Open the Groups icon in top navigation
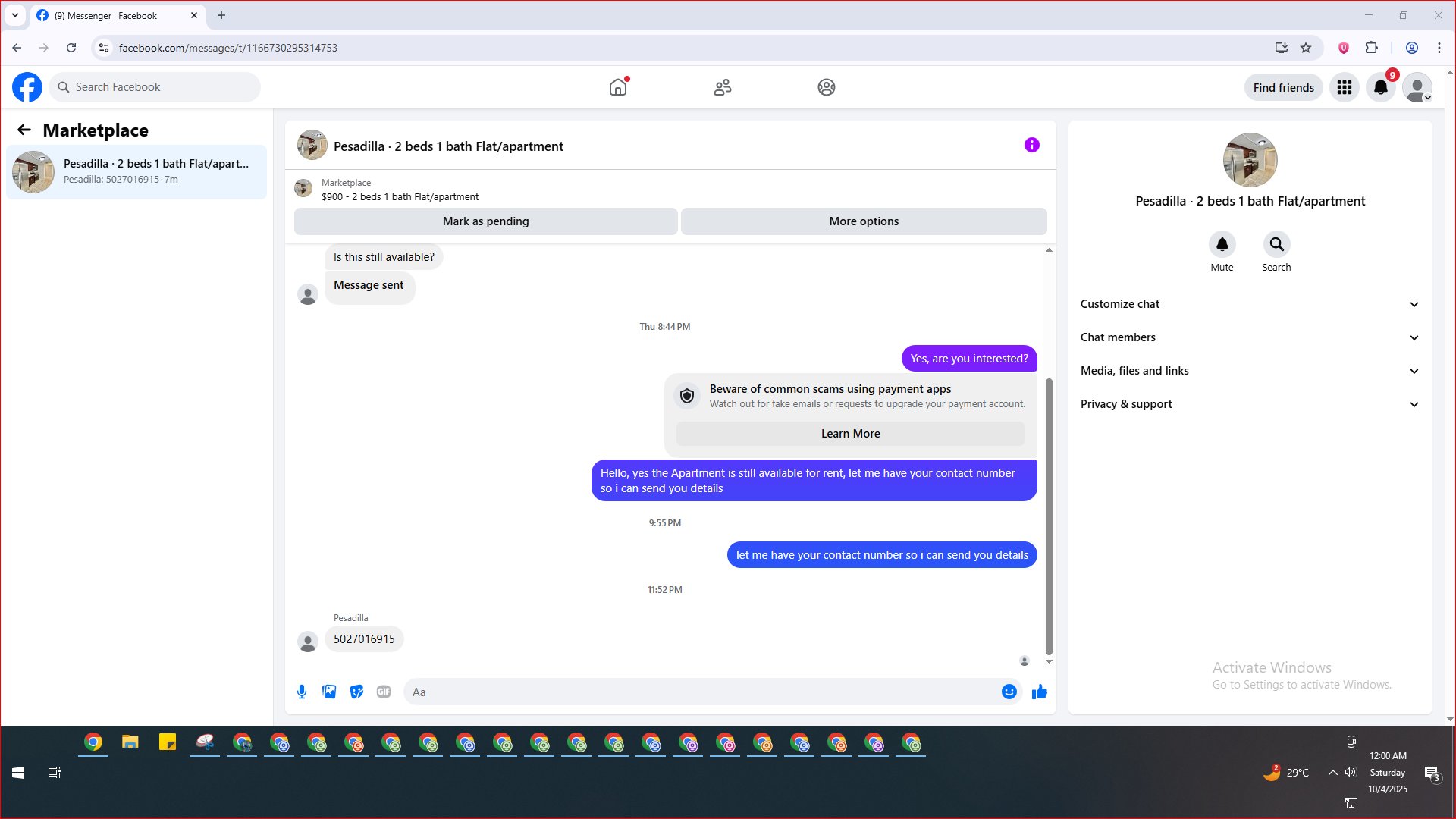Image resolution: width=1456 pixels, height=819 pixels. tap(827, 87)
